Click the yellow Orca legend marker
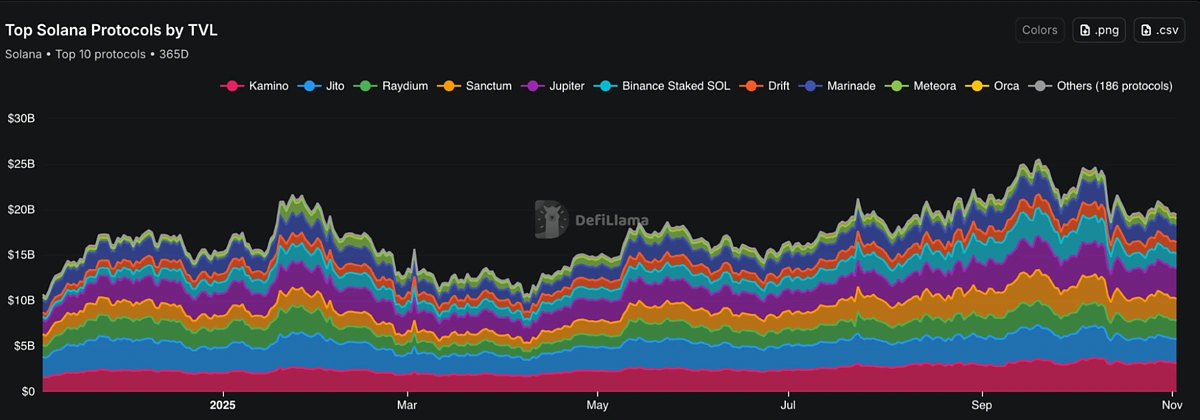Screen dimensions: 1200x420 (979, 86)
